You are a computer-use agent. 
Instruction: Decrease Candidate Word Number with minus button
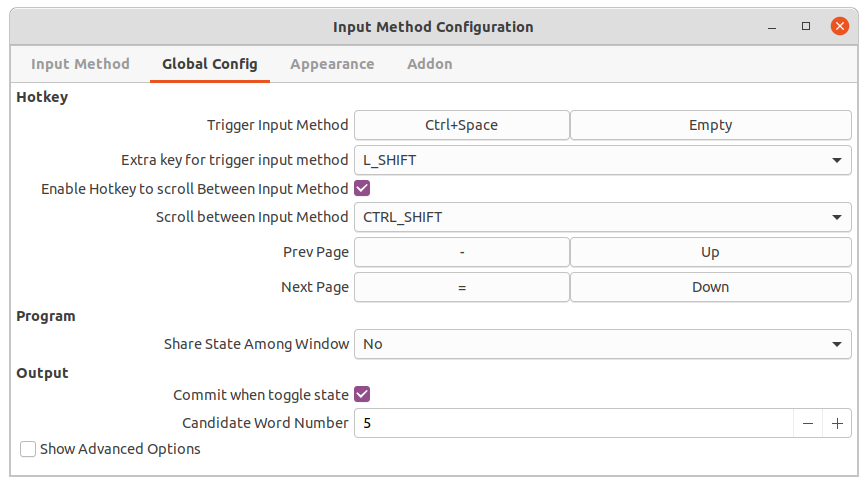pos(808,423)
